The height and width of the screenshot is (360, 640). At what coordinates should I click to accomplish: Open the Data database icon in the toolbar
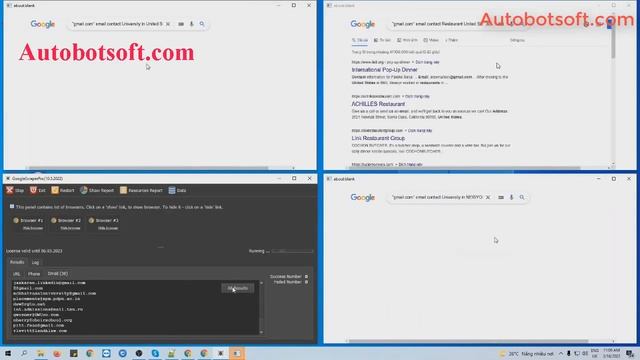coord(172,190)
